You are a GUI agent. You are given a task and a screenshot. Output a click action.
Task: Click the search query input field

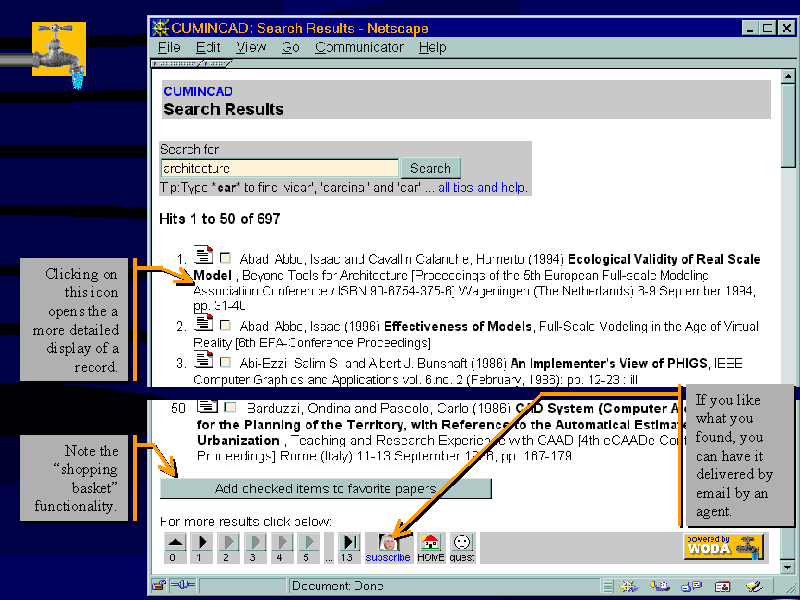click(279, 168)
